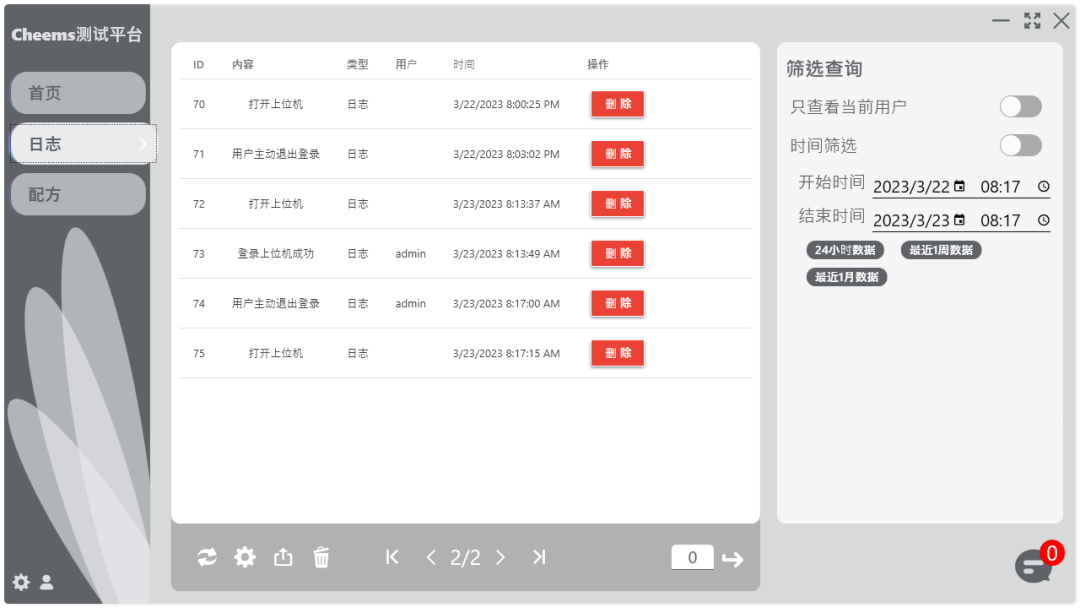The width and height of the screenshot is (1080, 608).
Task: Open system settings gear in sidebar corner
Action: (21, 582)
